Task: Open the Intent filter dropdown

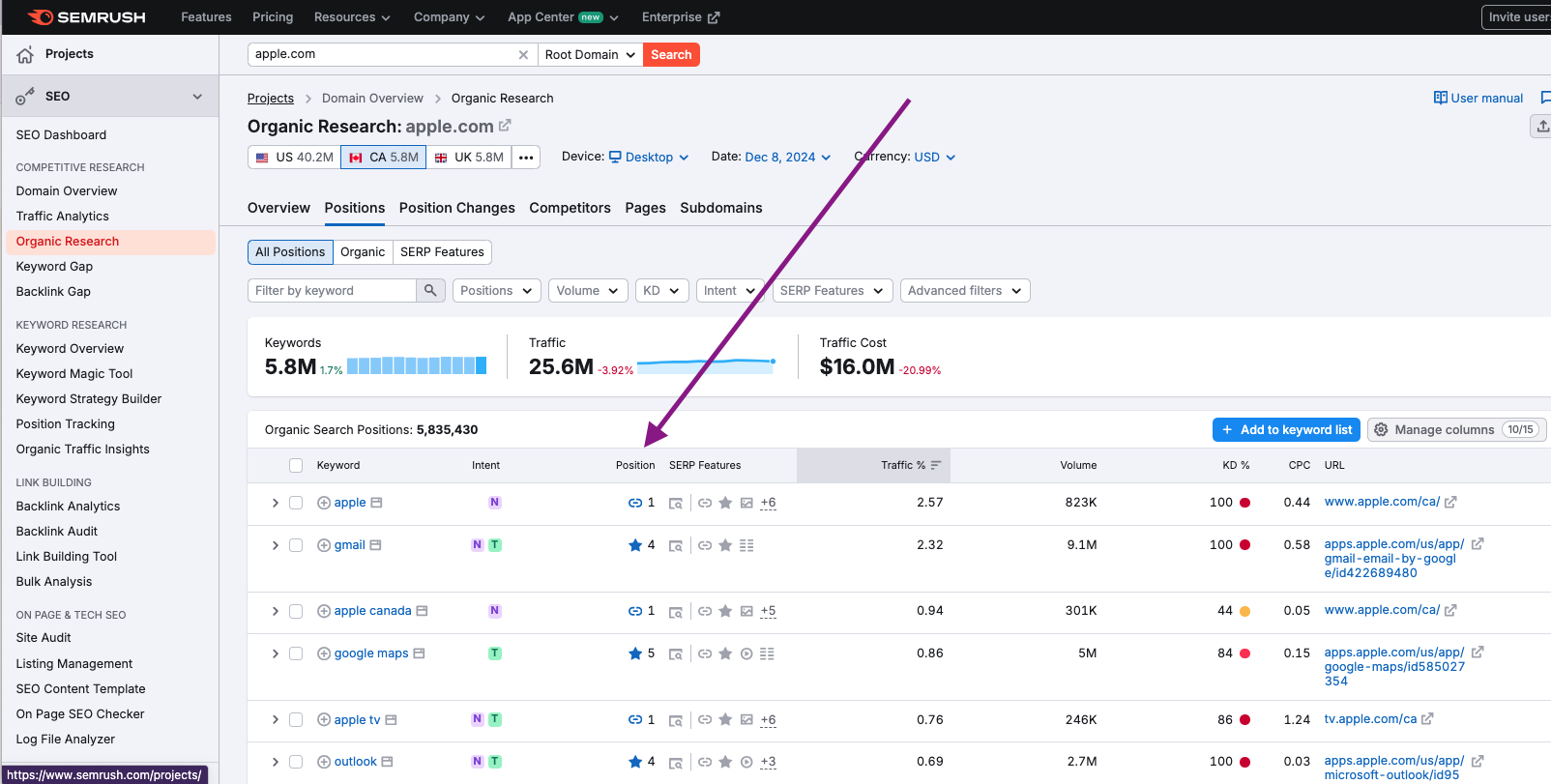Action: click(730, 290)
